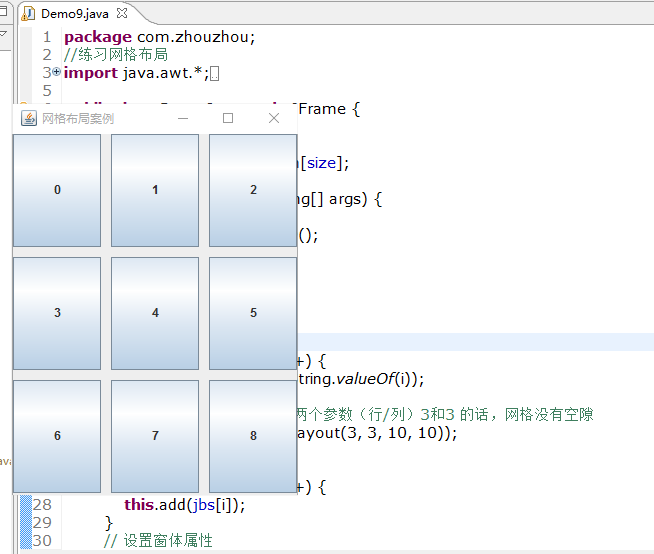Image resolution: width=654 pixels, height=554 pixels.
Task: Click grid button labeled 2
Action: (x=253, y=190)
